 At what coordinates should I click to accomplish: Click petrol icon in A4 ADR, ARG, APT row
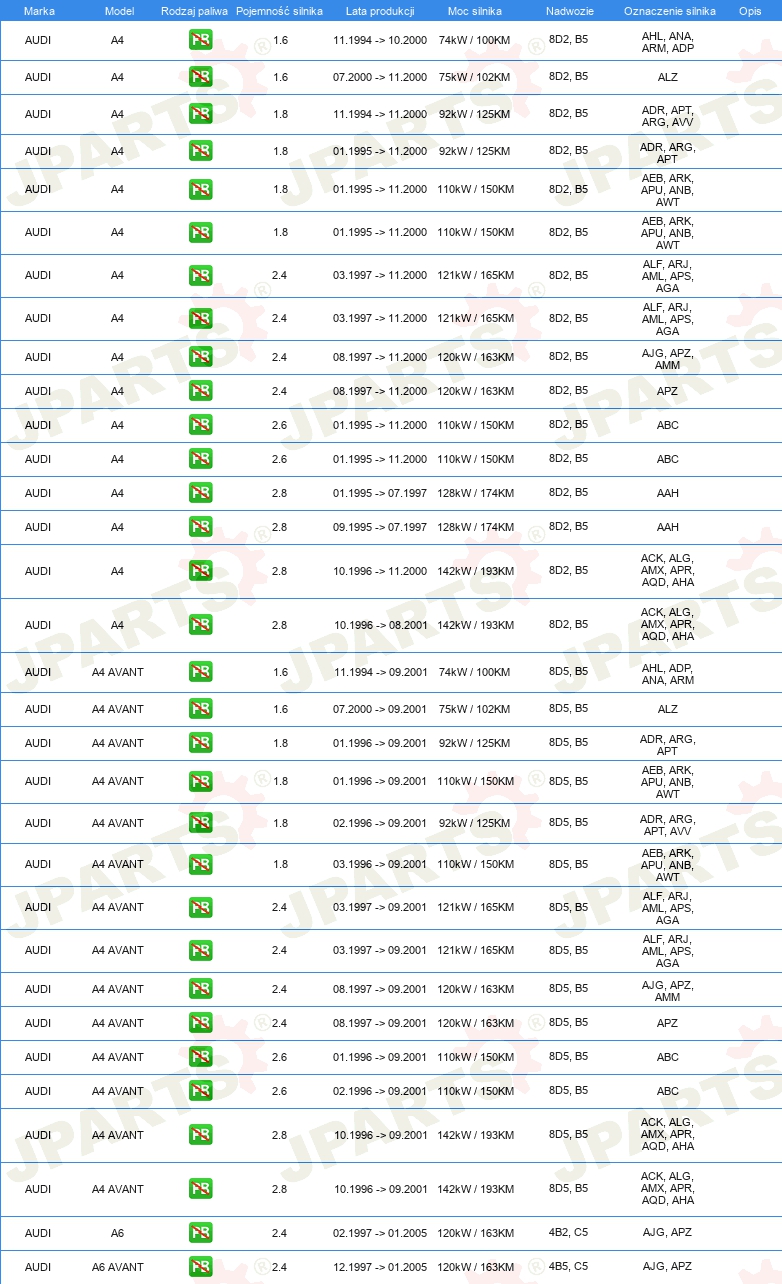[x=200, y=151]
